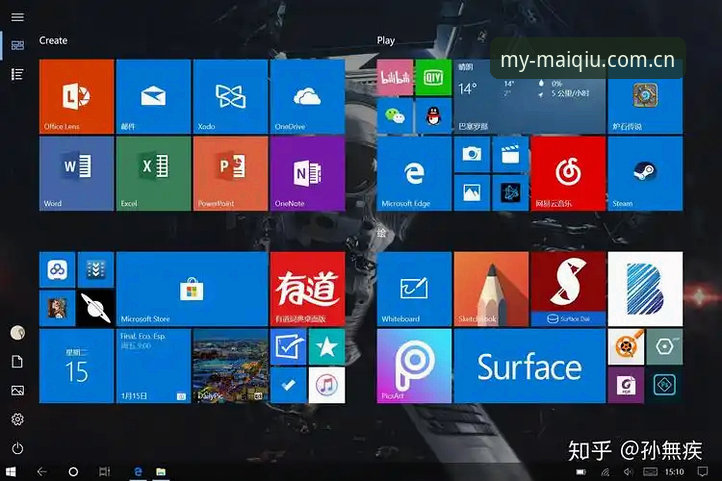Launch the iTunes tile
This screenshot has width=722, height=481.
[x=327, y=385]
